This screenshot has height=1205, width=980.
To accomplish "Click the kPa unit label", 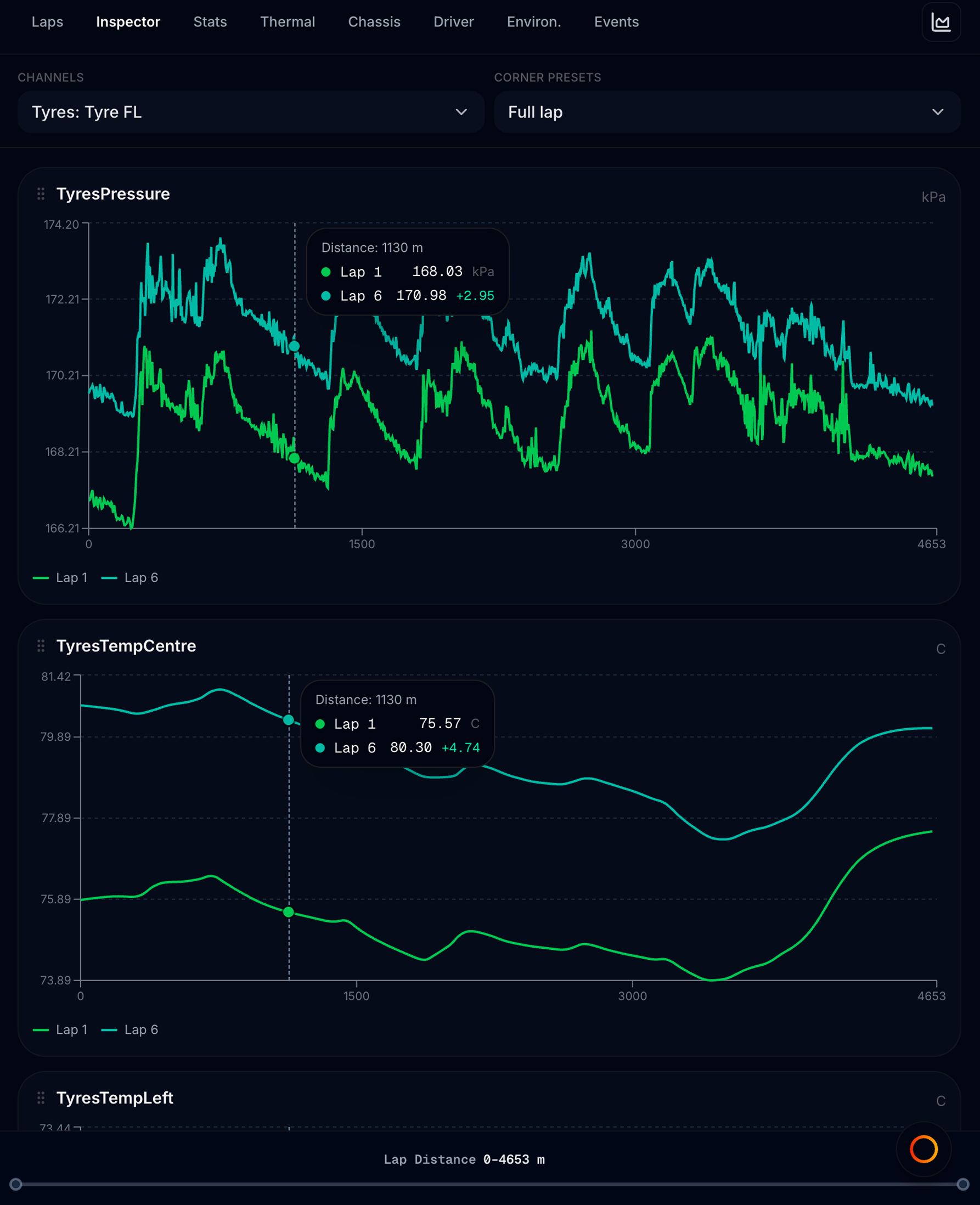I will [x=933, y=197].
